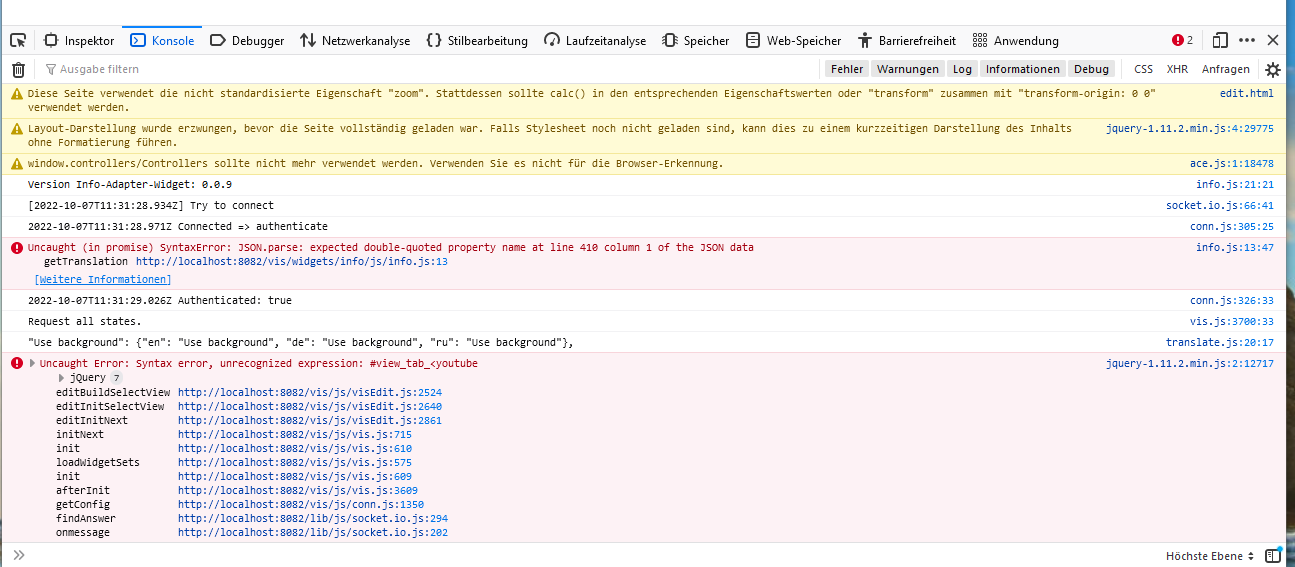Screen dimensions: 1295x567
Task: Open source link socket.io.js:66:41
Action: (1220, 206)
